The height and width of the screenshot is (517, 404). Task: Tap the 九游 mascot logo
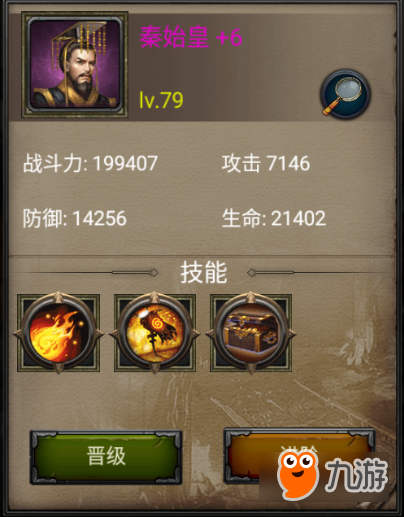297,475
